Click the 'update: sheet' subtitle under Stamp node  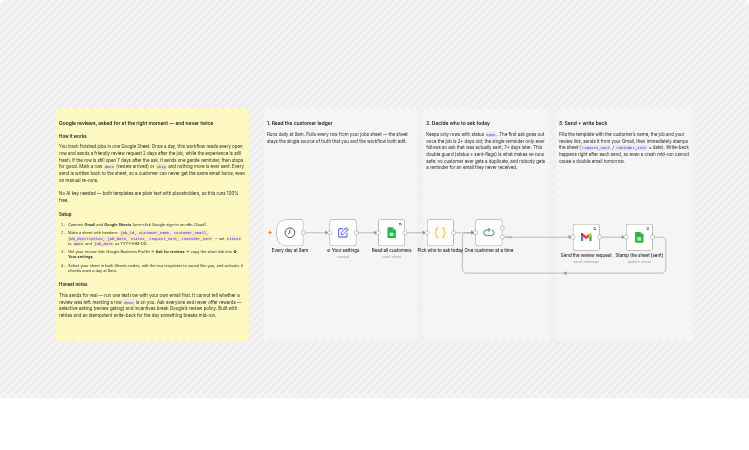[x=639, y=262]
